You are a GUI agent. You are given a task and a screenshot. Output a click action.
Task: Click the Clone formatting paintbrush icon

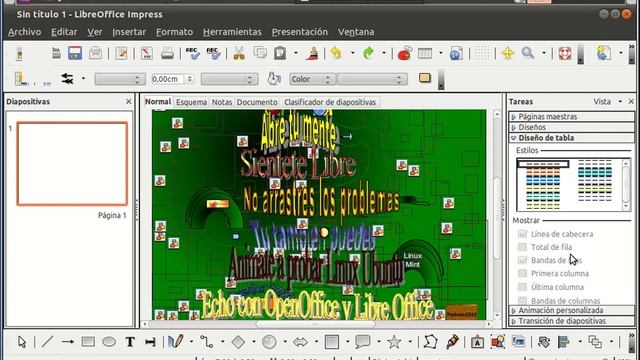tap(312, 53)
